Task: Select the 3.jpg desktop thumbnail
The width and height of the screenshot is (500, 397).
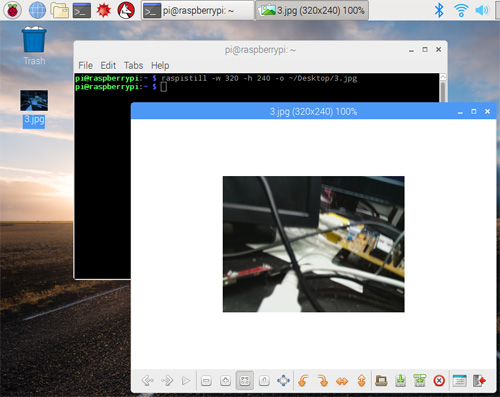Action: coord(34,100)
